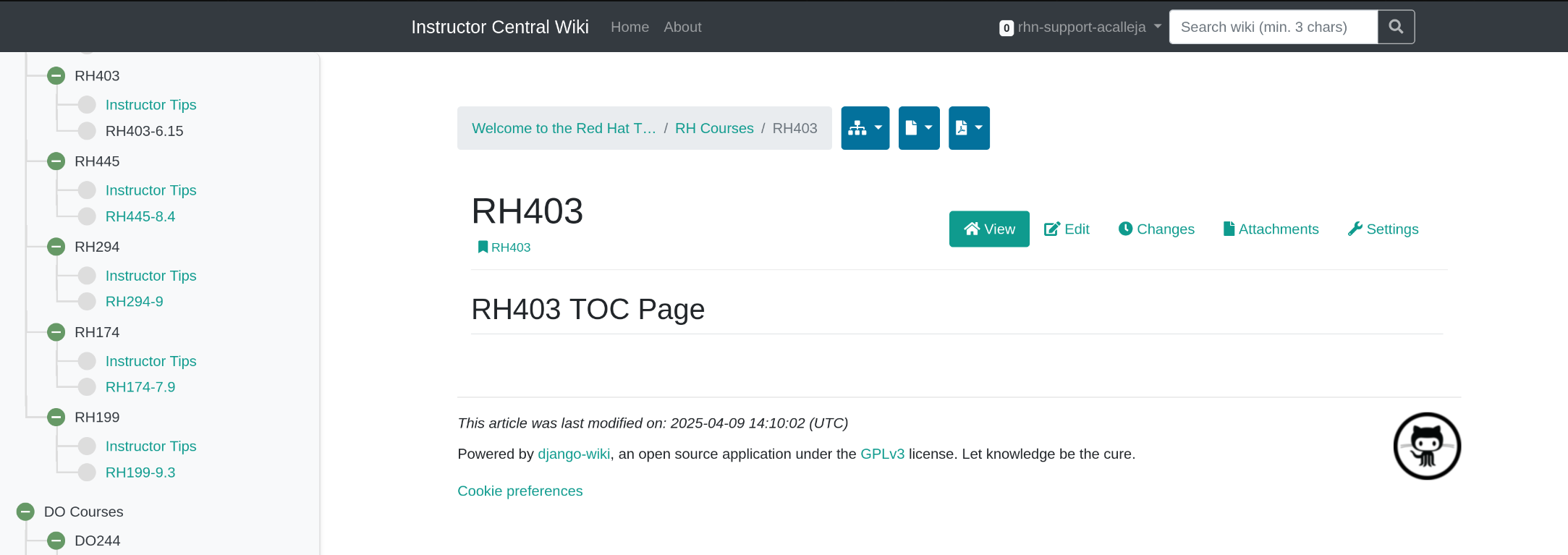Select the RH199 label in sidebar tree
1568x555 pixels.
point(97,417)
